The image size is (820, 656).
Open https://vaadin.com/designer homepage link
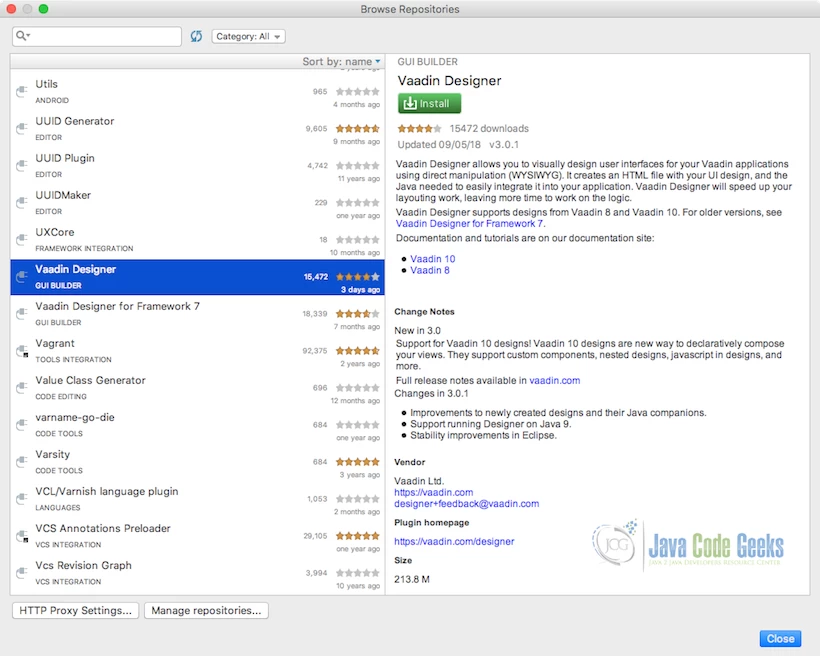coord(454,541)
